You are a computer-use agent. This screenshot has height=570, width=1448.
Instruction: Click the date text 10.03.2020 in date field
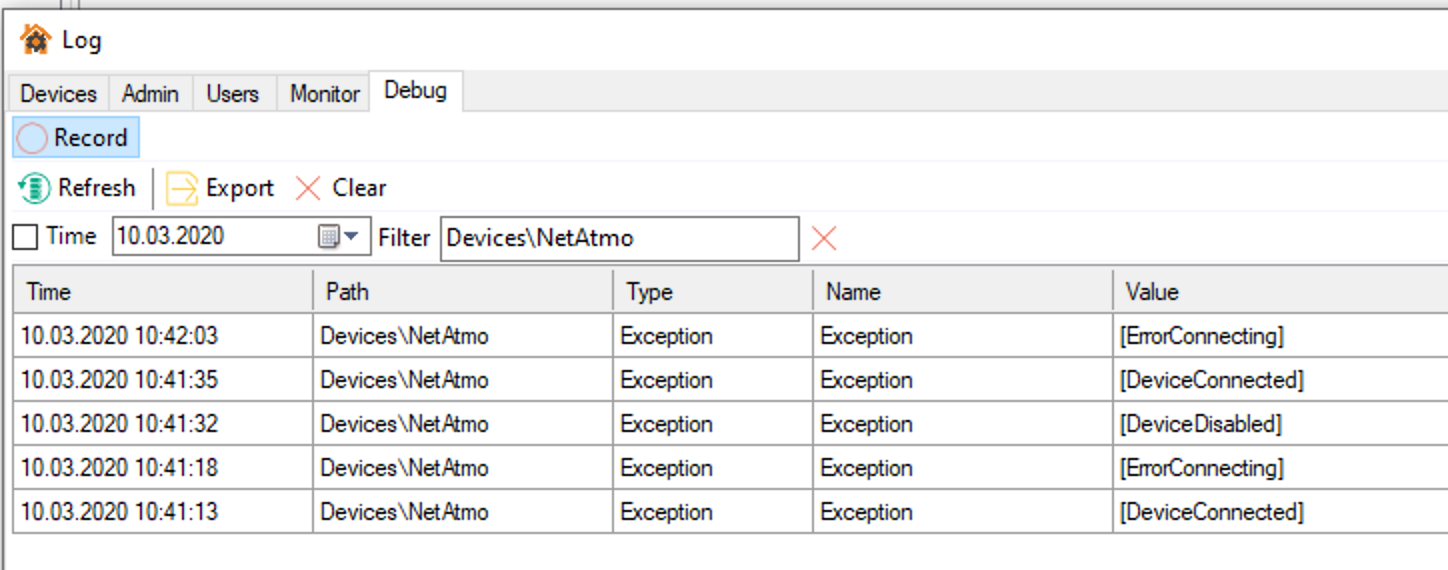pos(170,237)
